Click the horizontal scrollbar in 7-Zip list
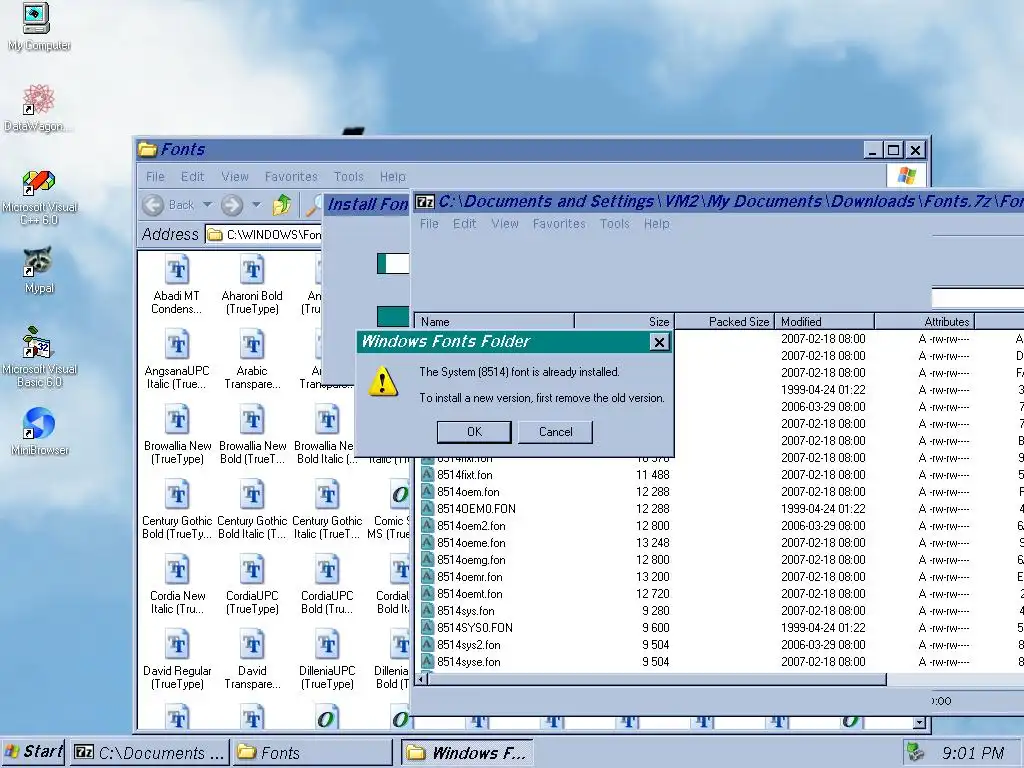Image resolution: width=1024 pixels, height=768 pixels. pyautogui.click(x=656, y=680)
